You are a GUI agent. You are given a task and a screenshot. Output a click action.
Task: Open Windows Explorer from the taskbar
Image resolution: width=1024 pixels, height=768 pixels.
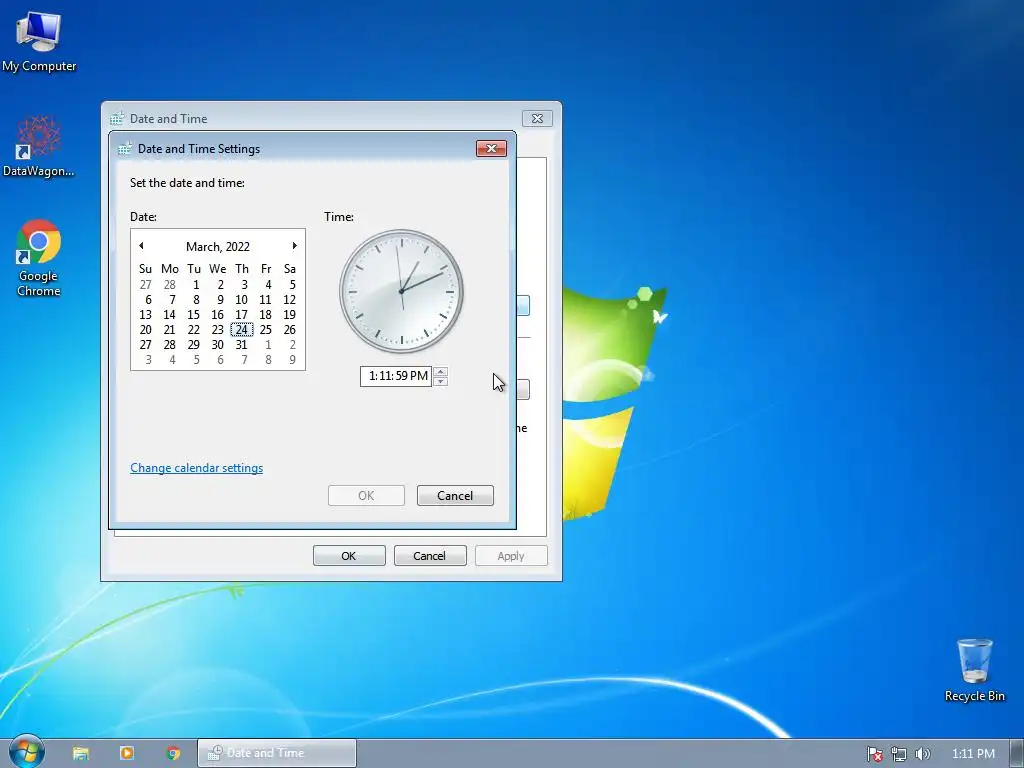pyautogui.click(x=80, y=753)
